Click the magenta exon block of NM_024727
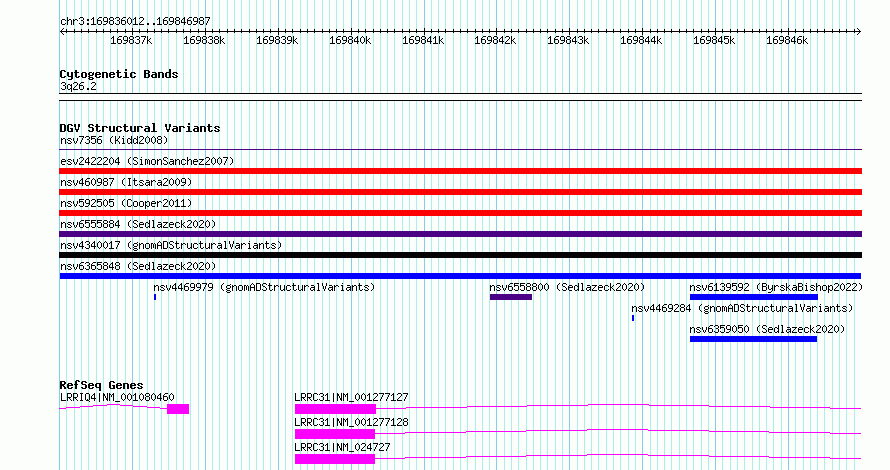 [x=335, y=459]
